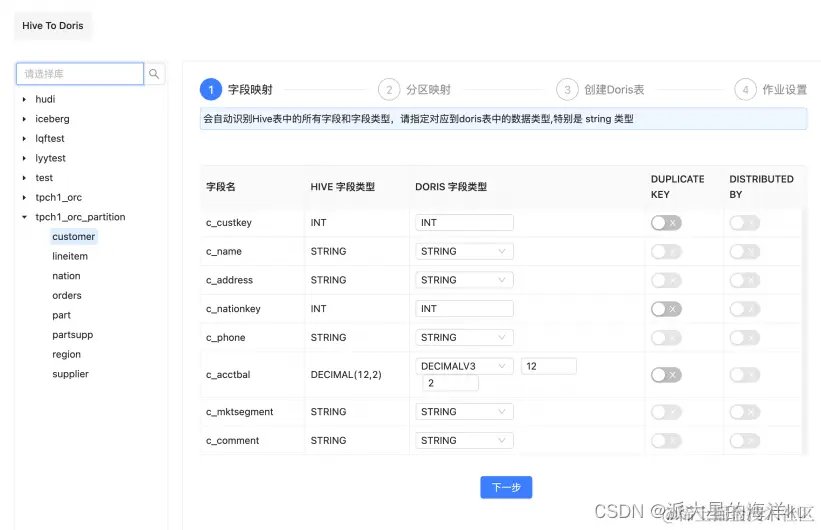Toggle DUPLICATE KEY for c_acctbal
The image size is (821, 530).
(666, 375)
